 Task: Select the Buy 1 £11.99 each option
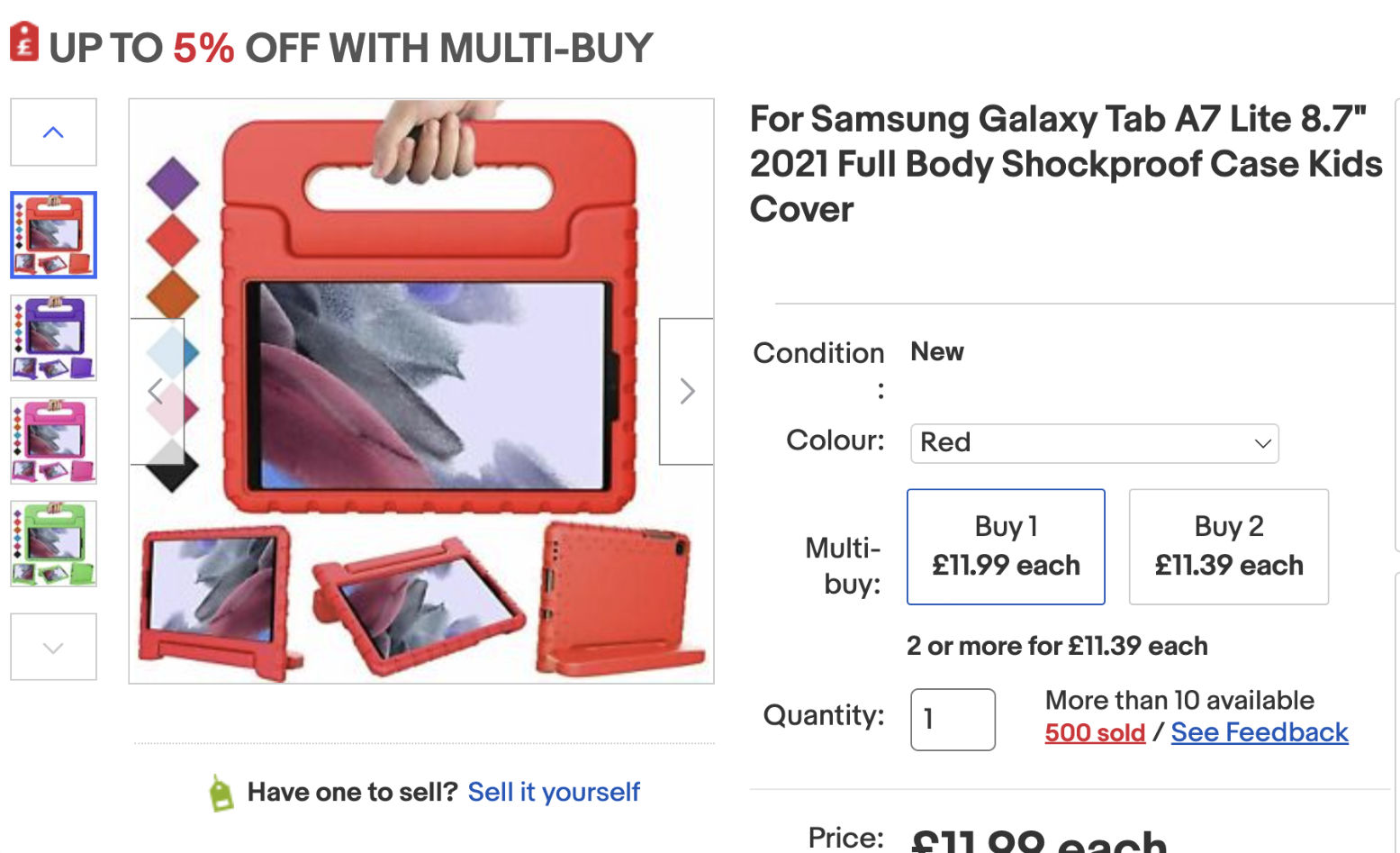[1005, 546]
